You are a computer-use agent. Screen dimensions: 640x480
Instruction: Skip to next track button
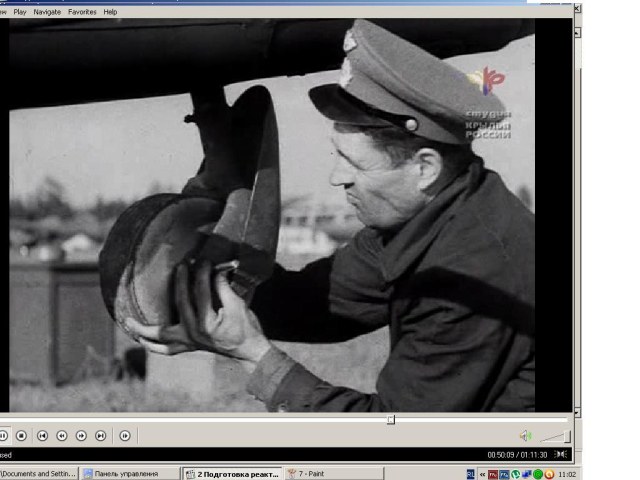(x=100, y=436)
